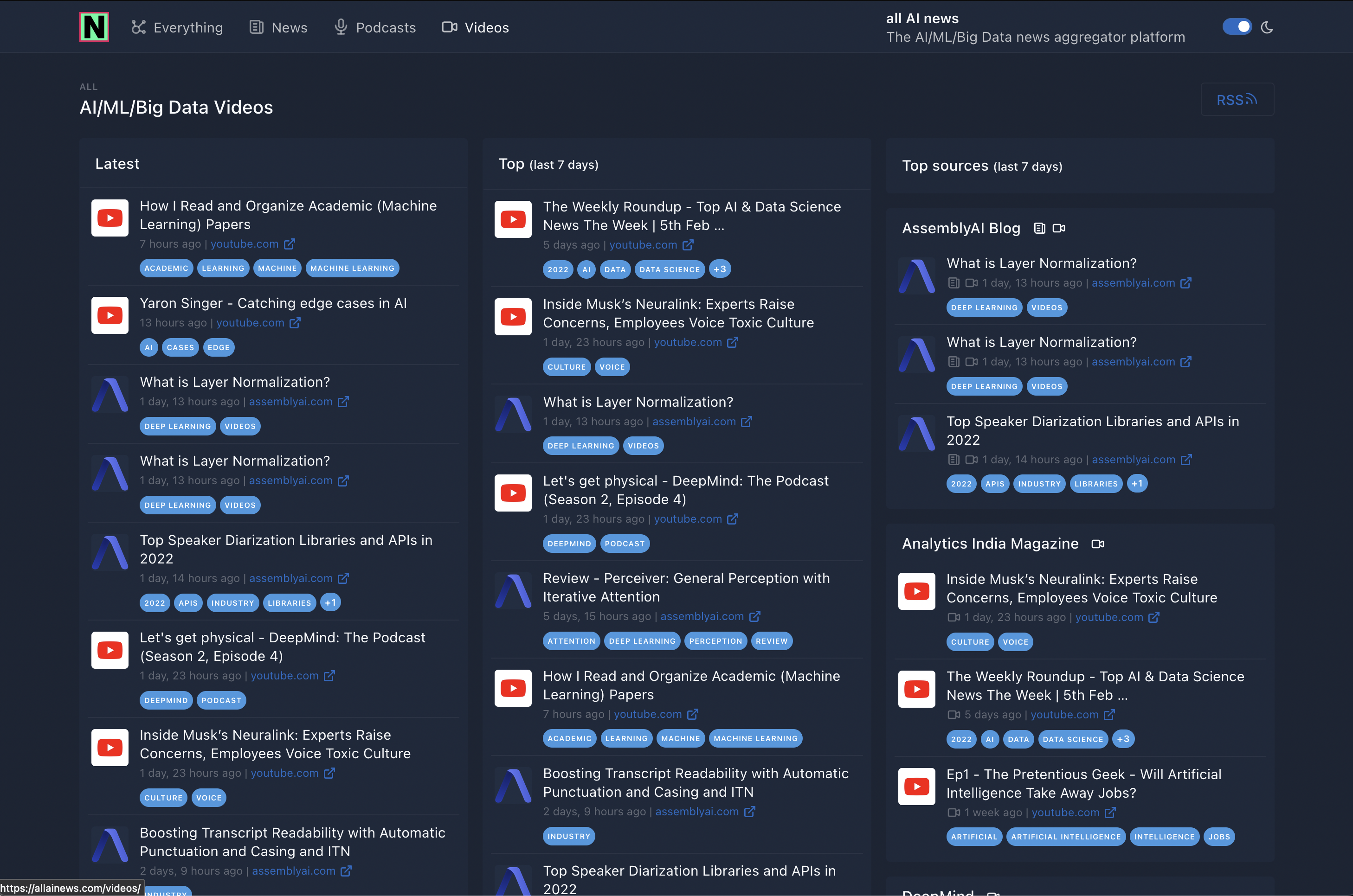
Task: Expand the +1 tag on Top Speaker Diarization
Action: pyautogui.click(x=330, y=602)
